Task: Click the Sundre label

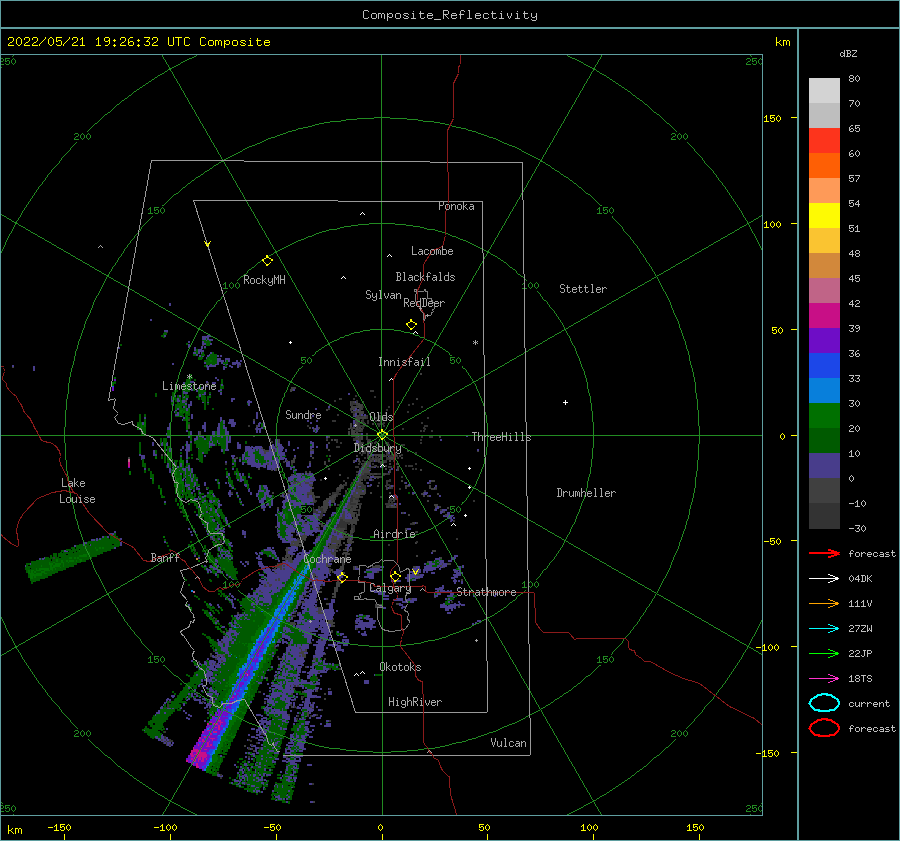Action: coord(303,414)
